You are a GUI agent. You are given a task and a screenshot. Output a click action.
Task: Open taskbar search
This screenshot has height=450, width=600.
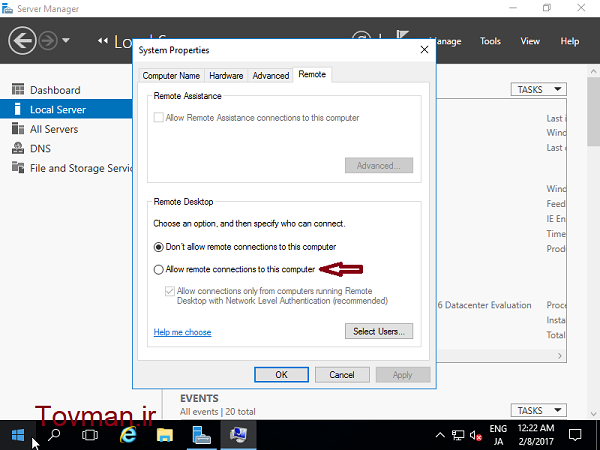tap(54, 435)
